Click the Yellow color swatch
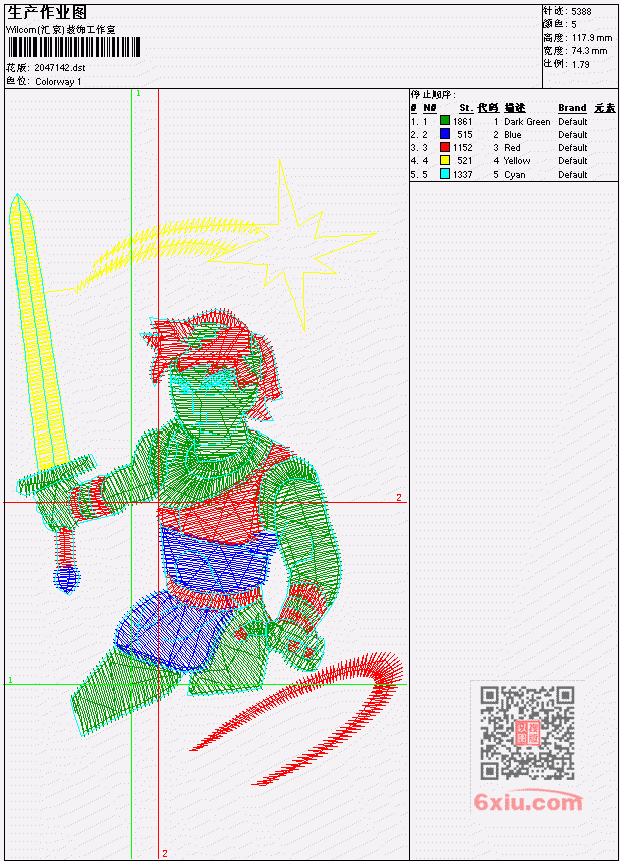 pos(445,160)
